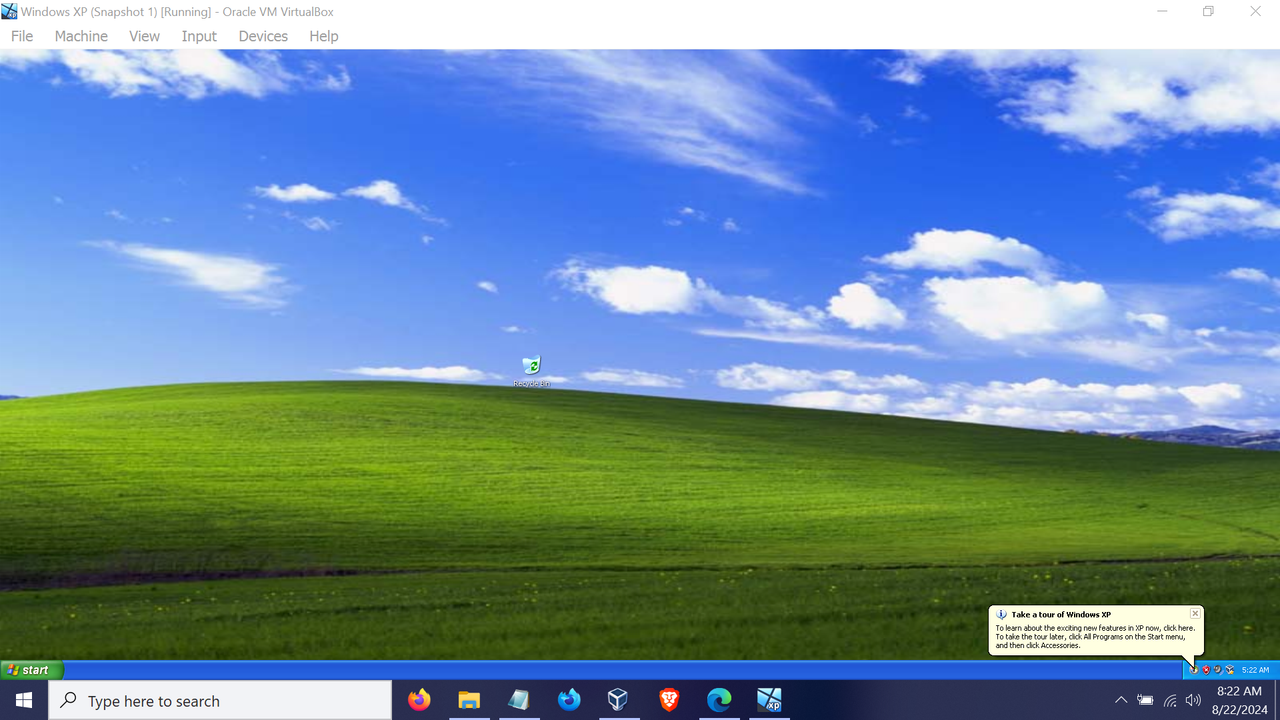This screenshot has height=720, width=1280.
Task: Open the Devices menu in VirtualBox
Action: pos(262,36)
